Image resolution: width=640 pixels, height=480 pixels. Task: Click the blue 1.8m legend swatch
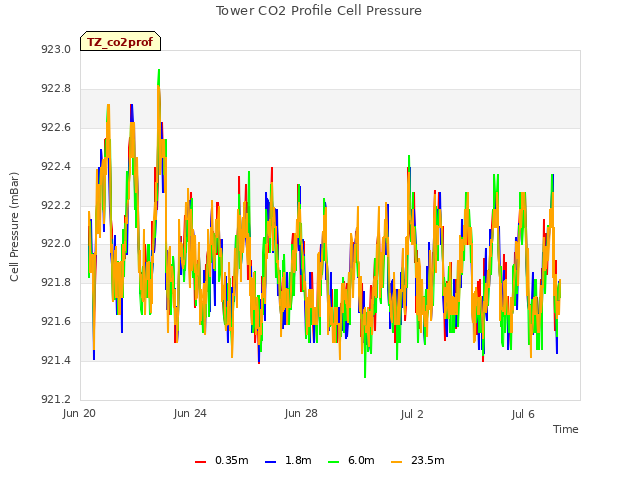pos(271,462)
